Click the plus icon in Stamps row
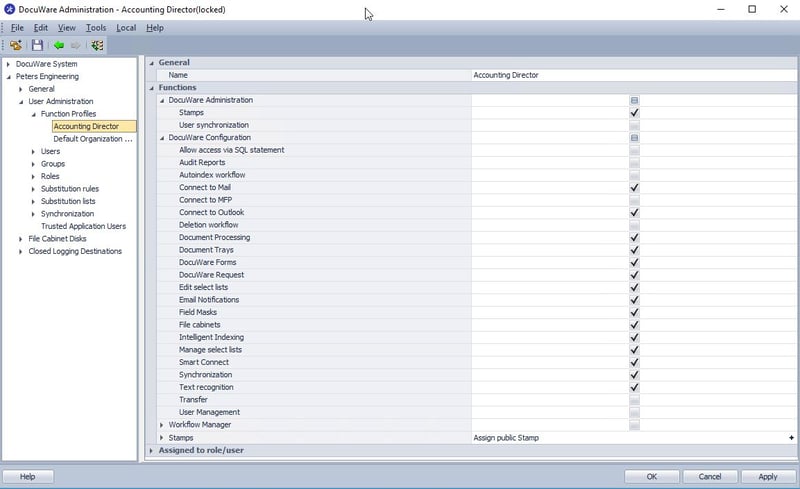 pos(791,438)
